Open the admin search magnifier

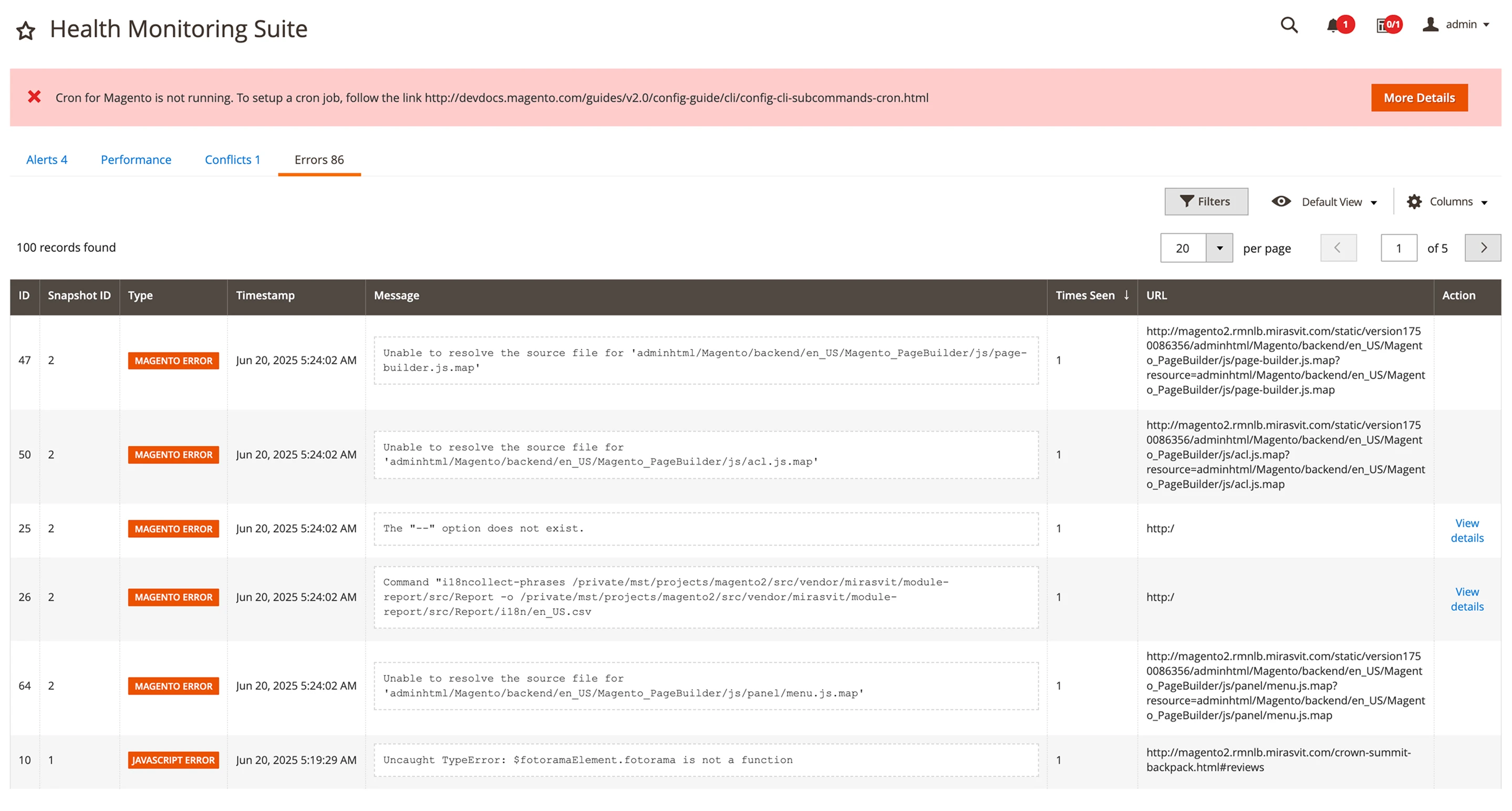click(x=1289, y=26)
